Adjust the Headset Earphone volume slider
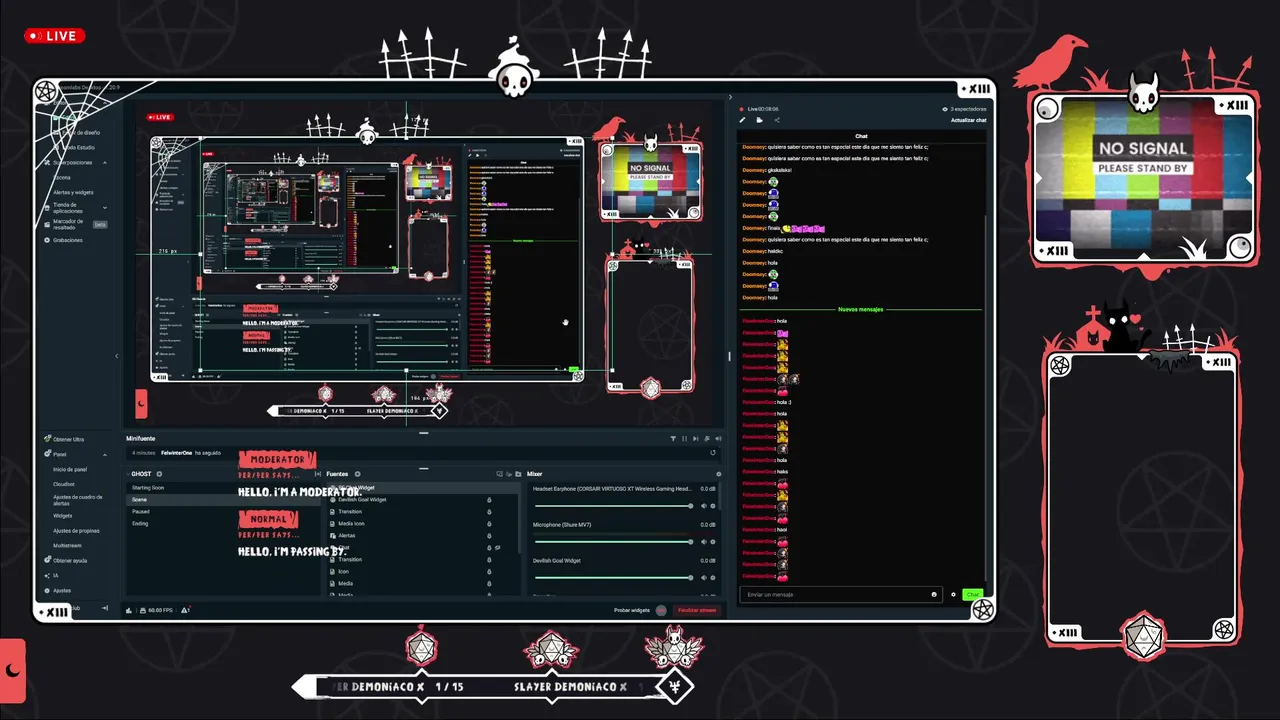 pos(612,506)
